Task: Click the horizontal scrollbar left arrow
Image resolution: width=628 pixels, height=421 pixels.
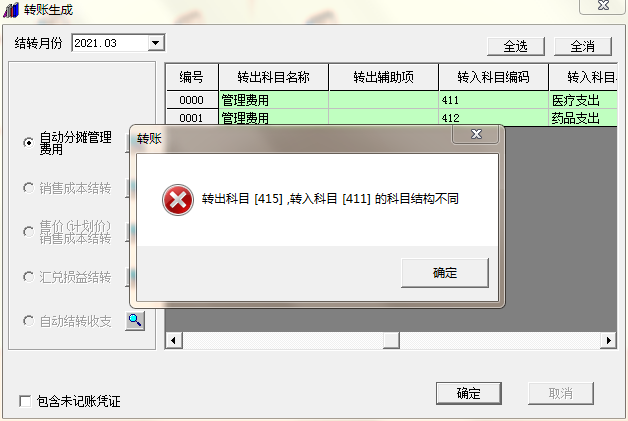Action: (173, 340)
